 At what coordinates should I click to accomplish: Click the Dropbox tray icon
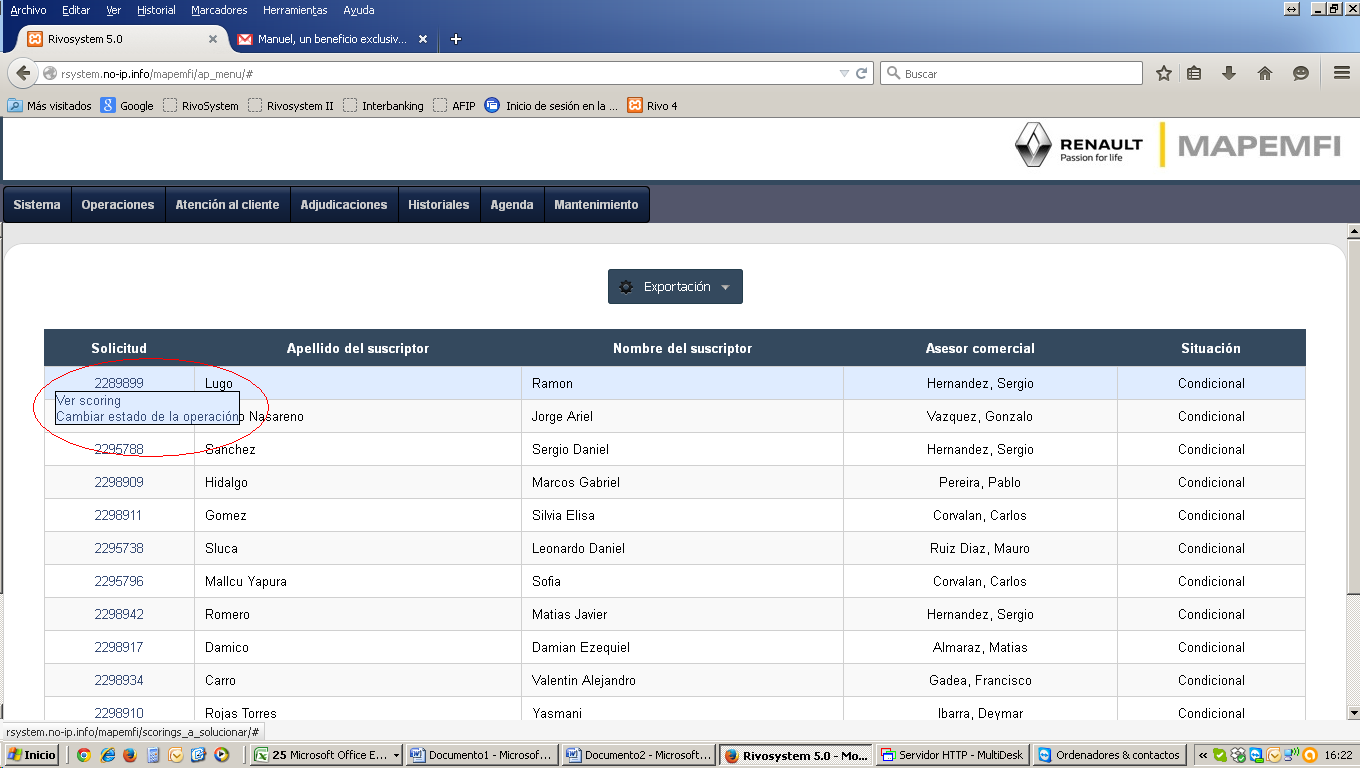pyautogui.click(x=1238, y=755)
